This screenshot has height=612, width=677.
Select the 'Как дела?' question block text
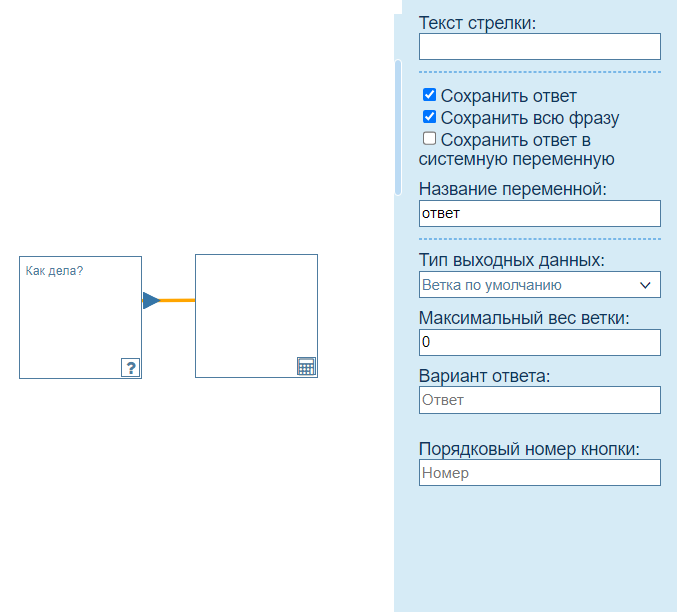coord(54,270)
